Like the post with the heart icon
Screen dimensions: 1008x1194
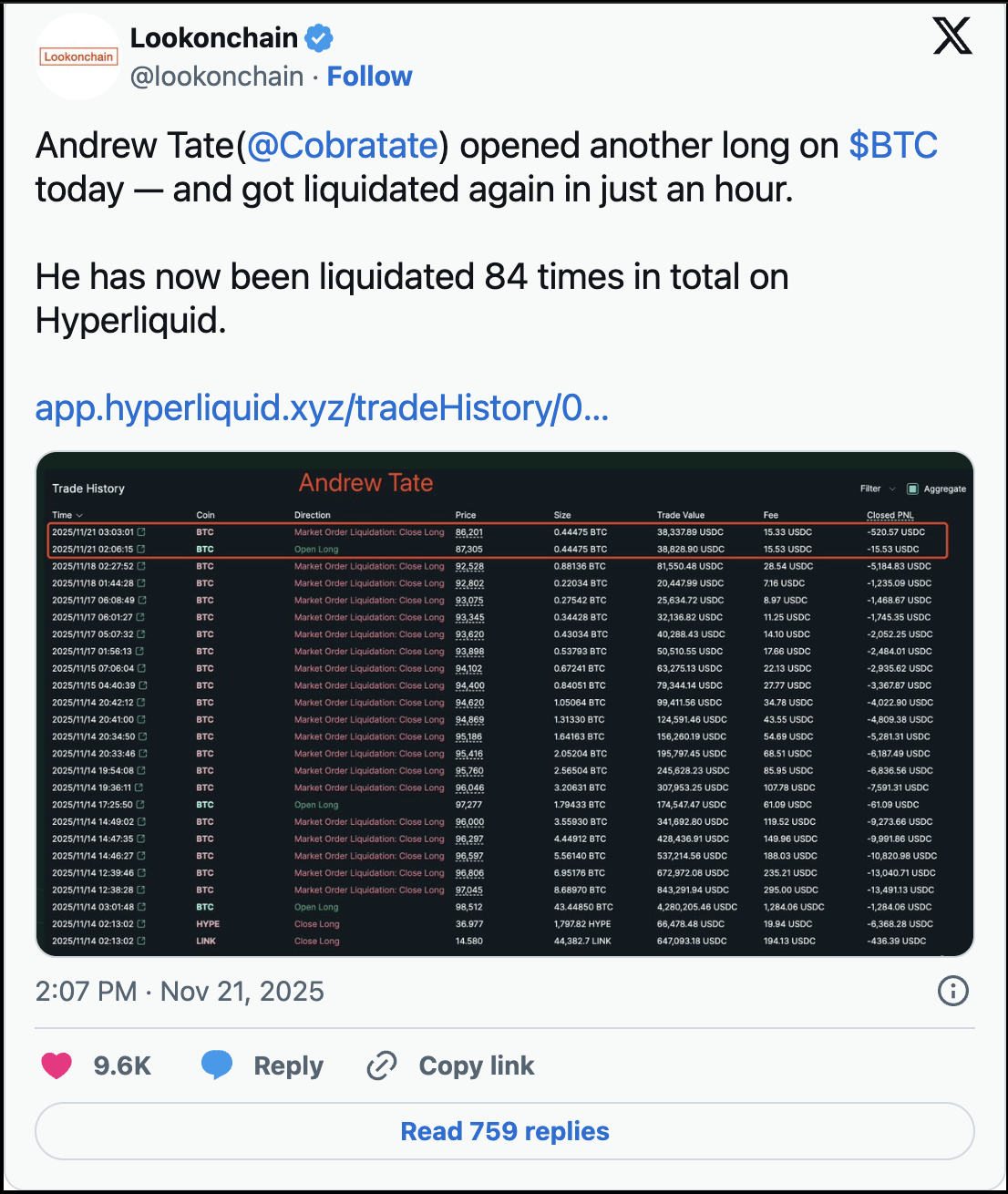click(x=57, y=1065)
